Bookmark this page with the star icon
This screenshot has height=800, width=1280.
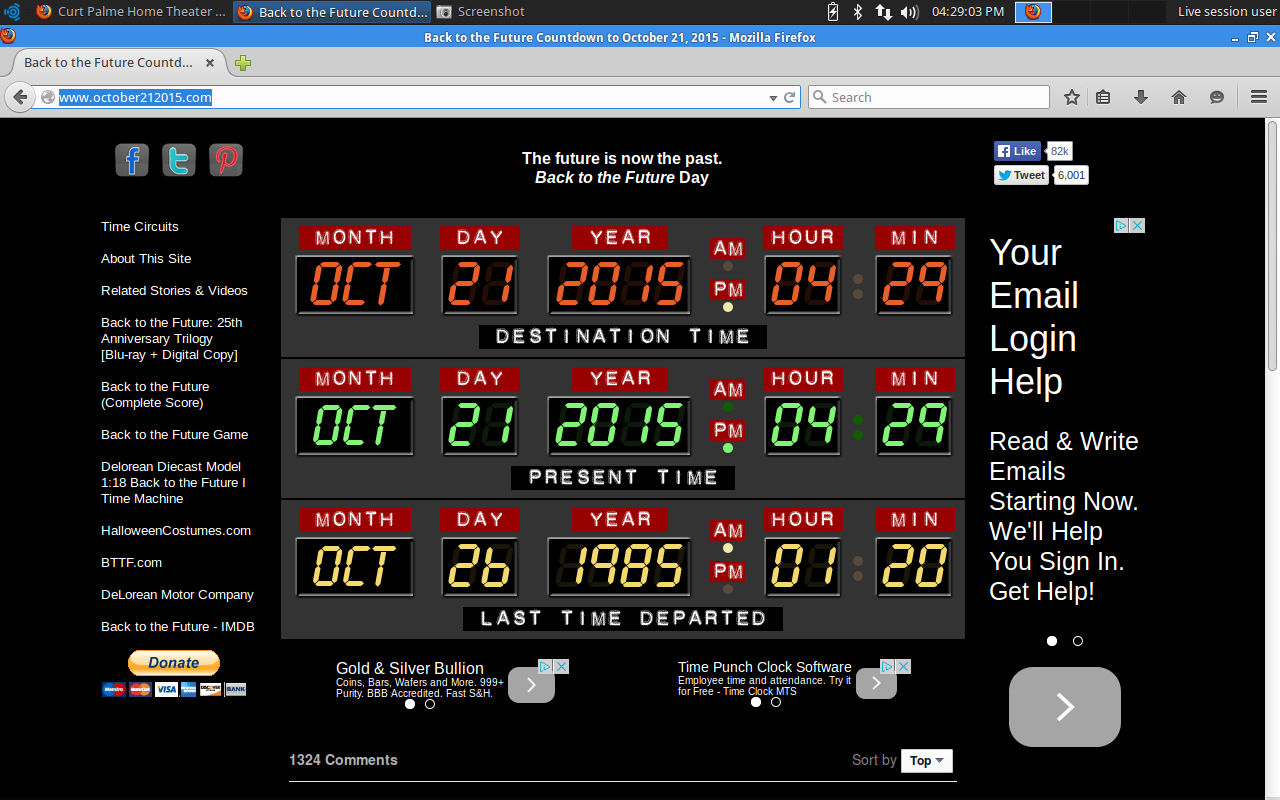click(1072, 97)
